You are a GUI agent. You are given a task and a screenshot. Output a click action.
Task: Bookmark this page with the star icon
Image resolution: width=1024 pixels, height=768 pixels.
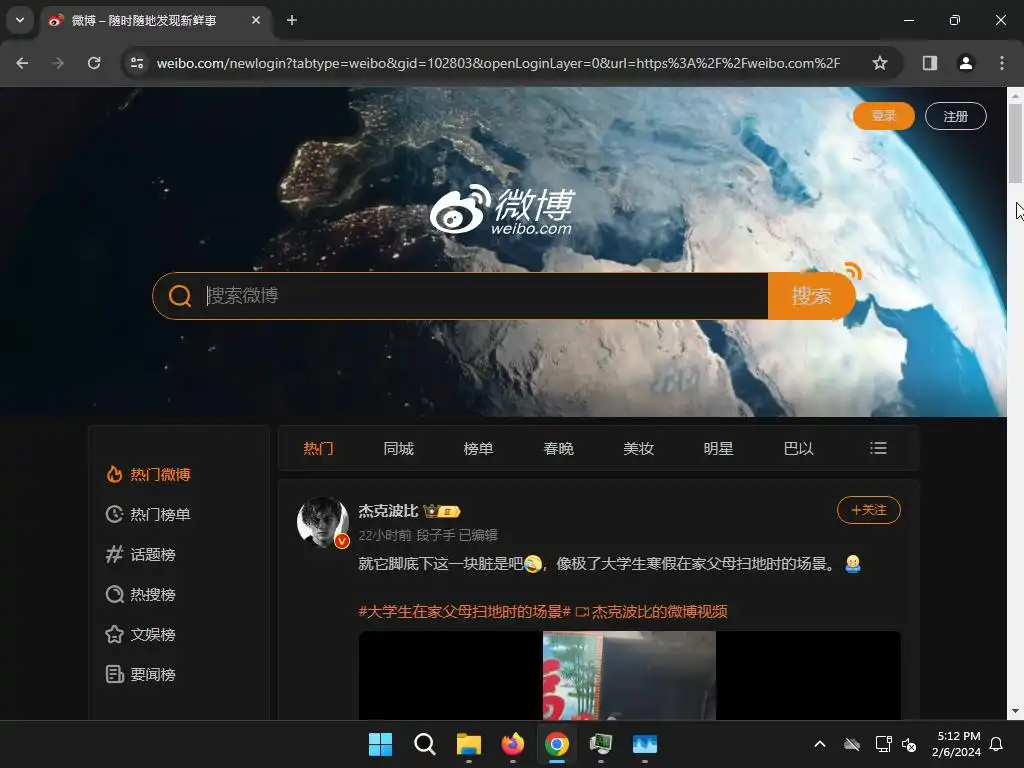[880, 63]
